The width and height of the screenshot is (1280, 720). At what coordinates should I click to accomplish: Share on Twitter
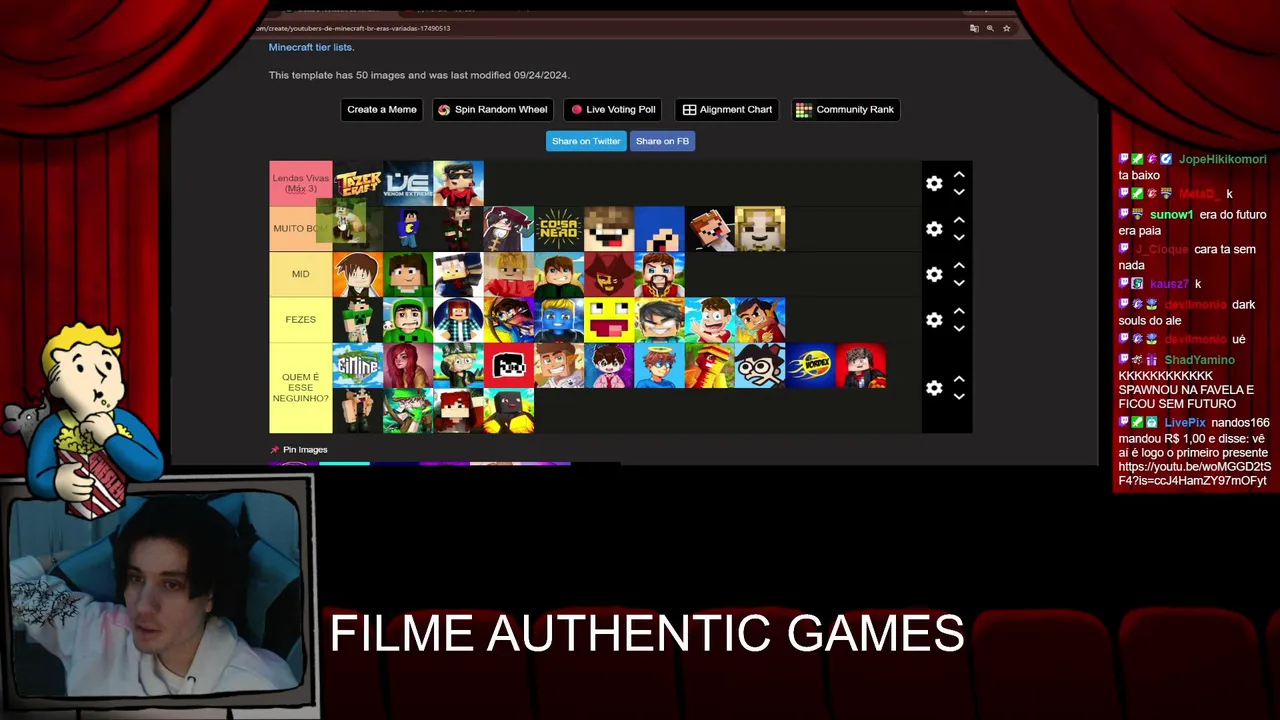tap(586, 141)
